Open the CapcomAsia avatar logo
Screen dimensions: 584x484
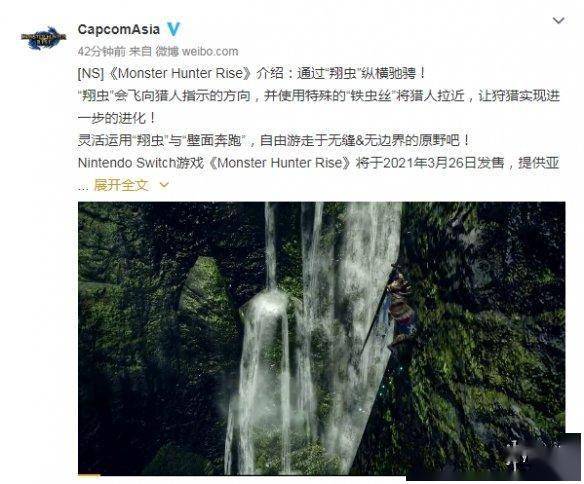[43, 38]
